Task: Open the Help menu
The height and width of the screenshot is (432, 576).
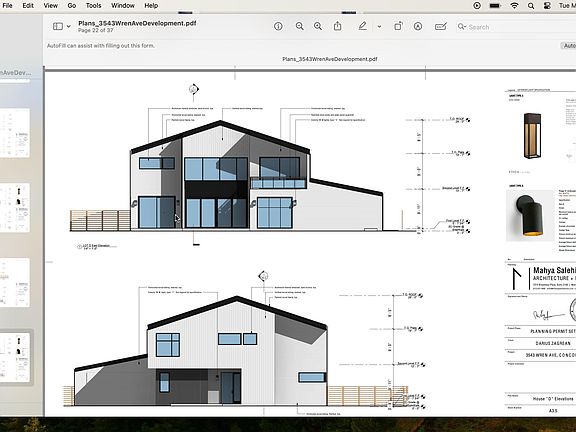Action: tap(151, 6)
